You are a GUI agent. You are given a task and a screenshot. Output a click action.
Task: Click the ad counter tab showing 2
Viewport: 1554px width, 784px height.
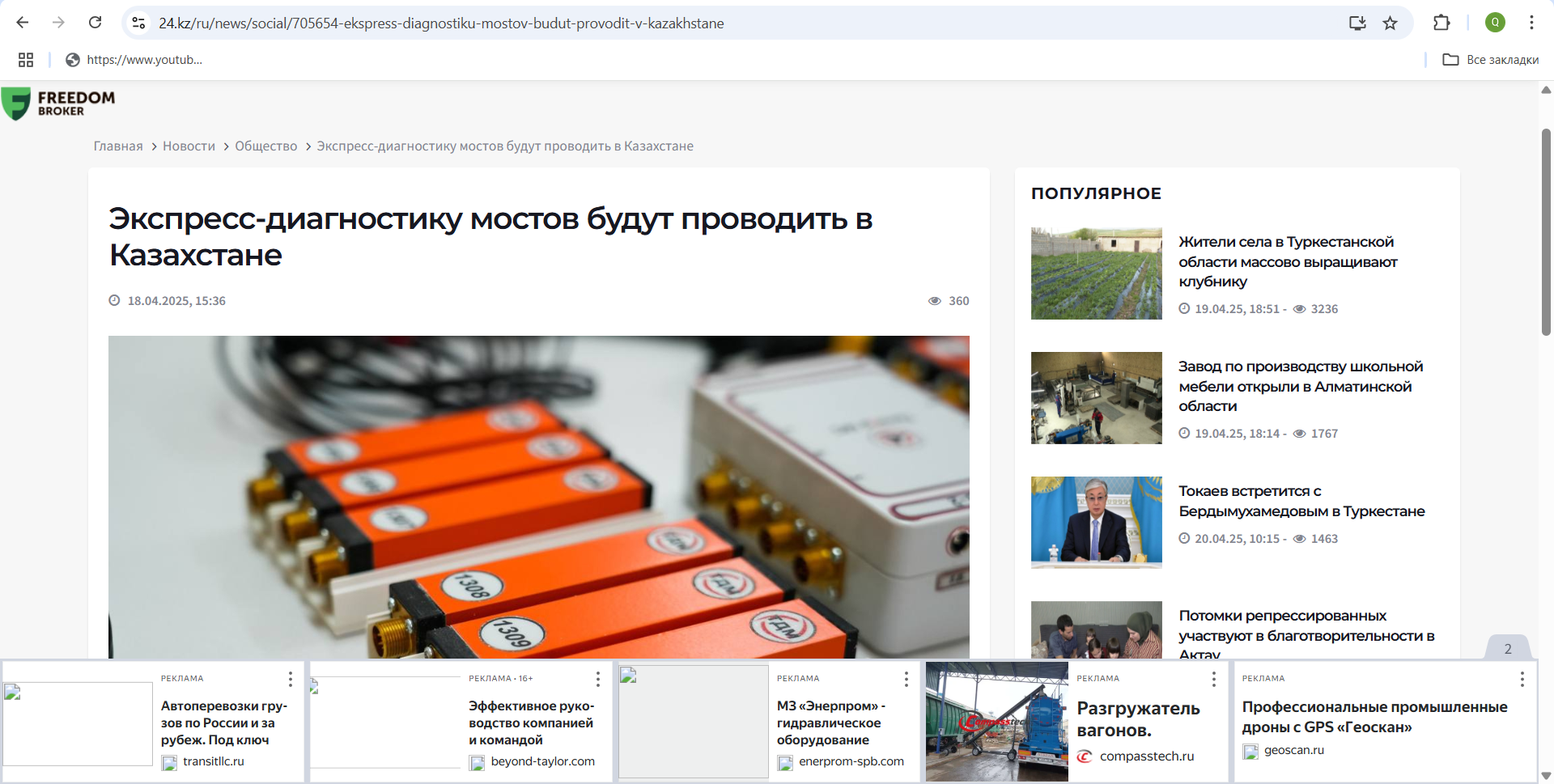(x=1508, y=648)
